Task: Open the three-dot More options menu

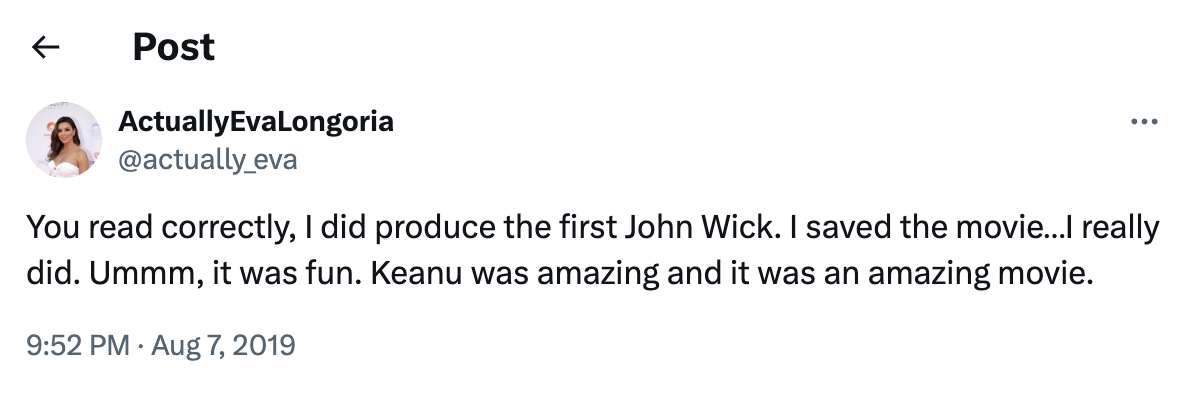Action: (x=1143, y=121)
